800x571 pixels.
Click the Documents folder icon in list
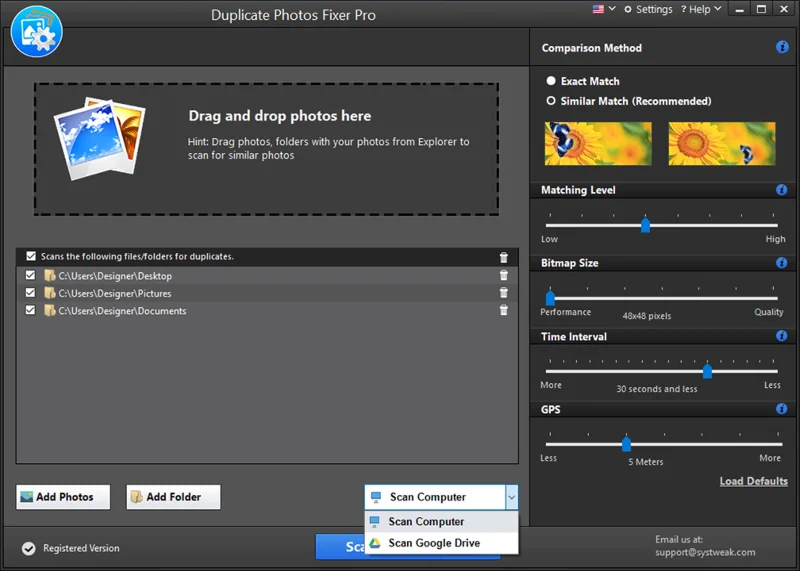click(x=49, y=310)
